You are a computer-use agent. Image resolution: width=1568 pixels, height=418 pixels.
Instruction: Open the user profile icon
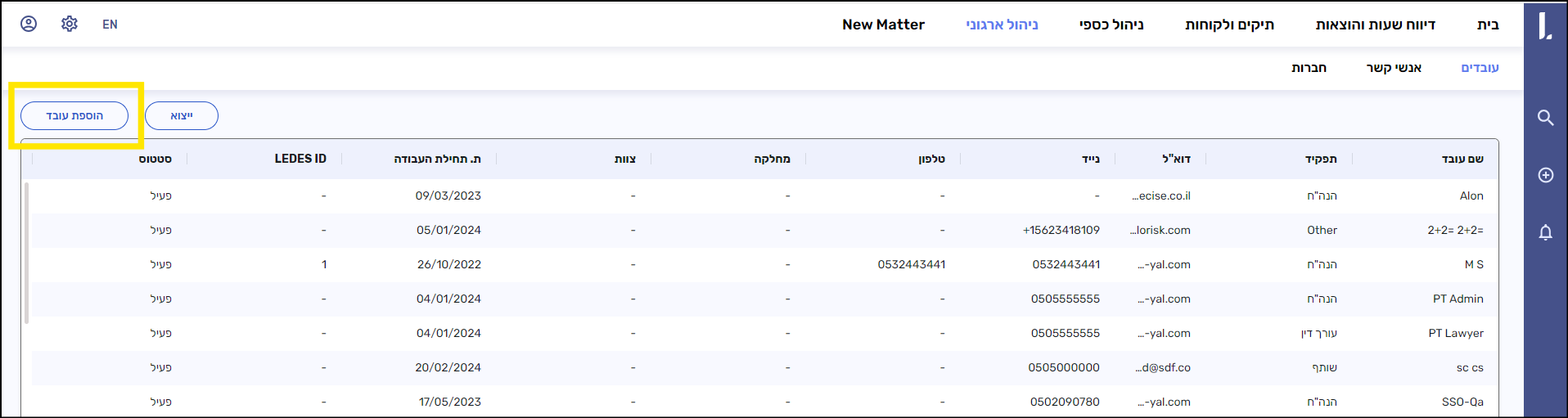pyautogui.click(x=29, y=25)
